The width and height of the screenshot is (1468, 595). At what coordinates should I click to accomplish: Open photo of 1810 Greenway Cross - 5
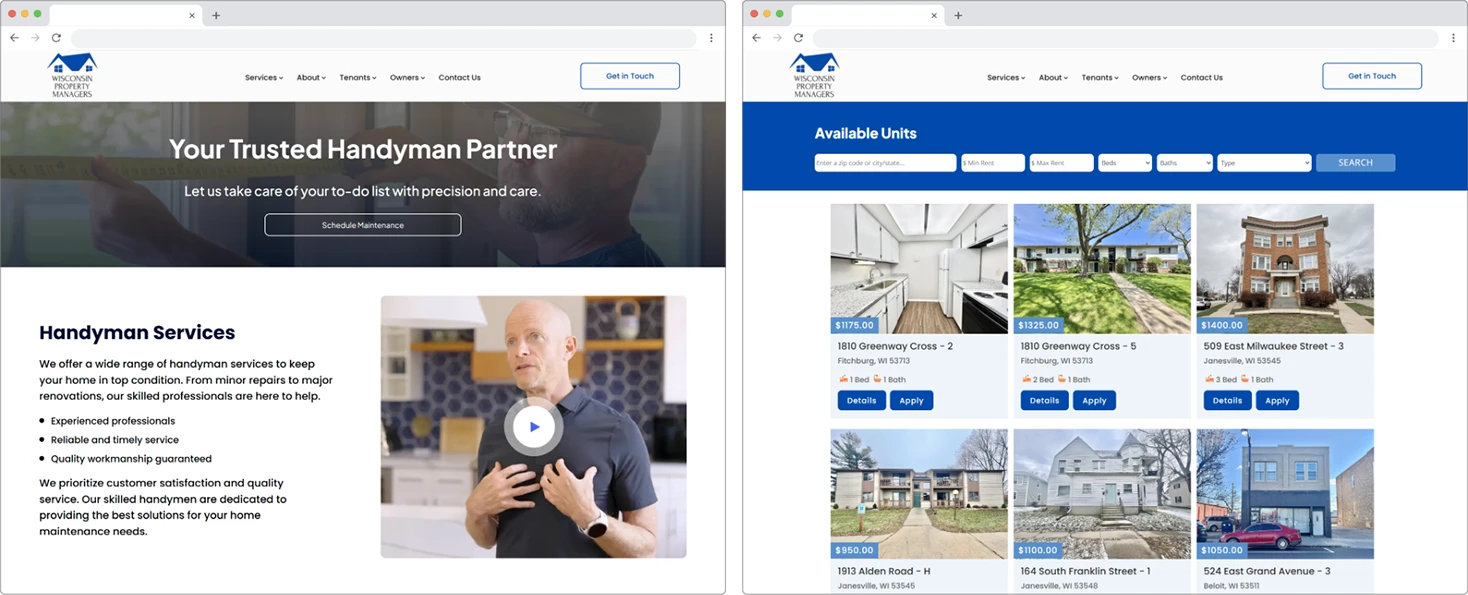pyautogui.click(x=1102, y=268)
